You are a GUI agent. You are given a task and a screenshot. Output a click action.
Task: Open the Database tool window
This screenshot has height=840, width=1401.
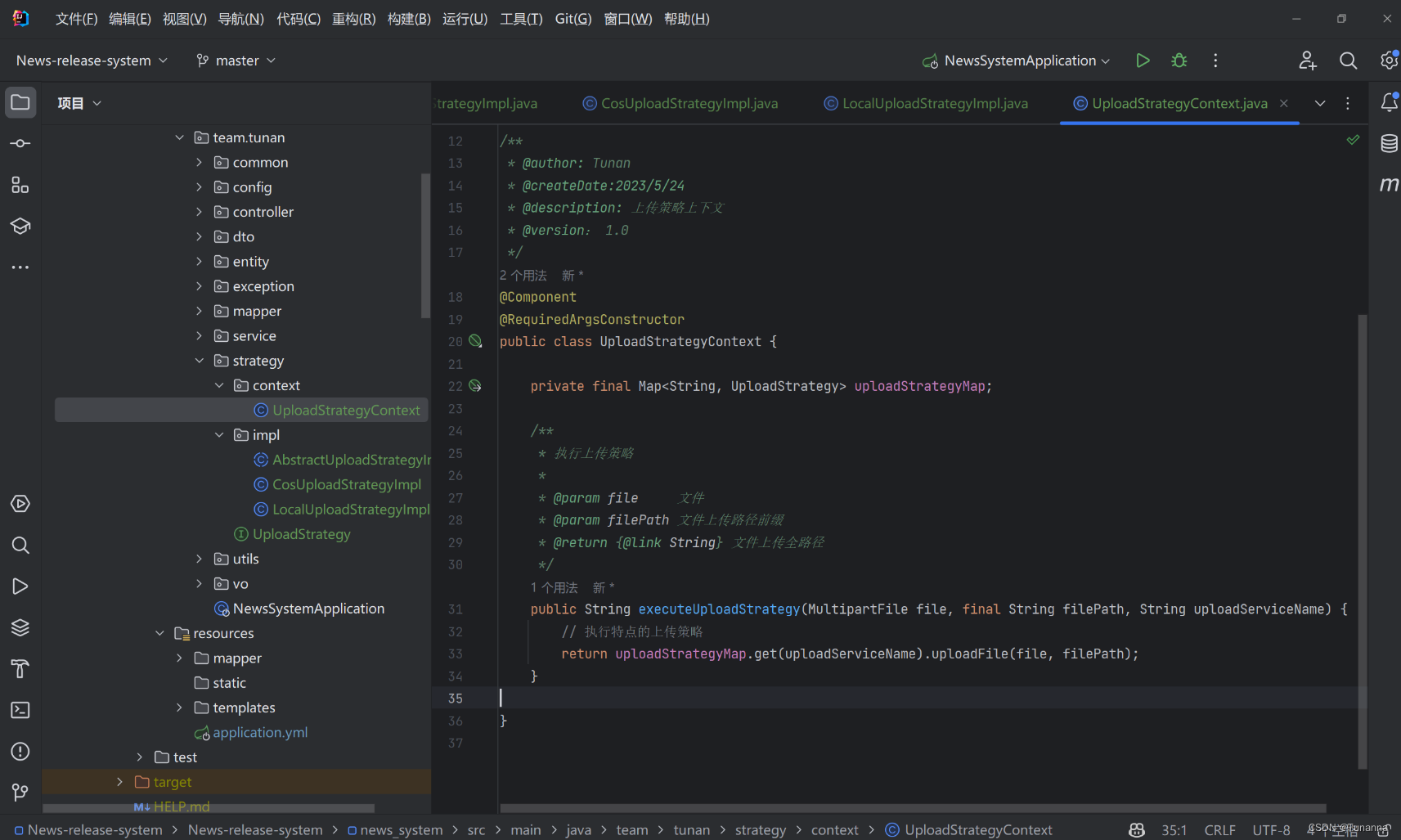pyautogui.click(x=1389, y=143)
